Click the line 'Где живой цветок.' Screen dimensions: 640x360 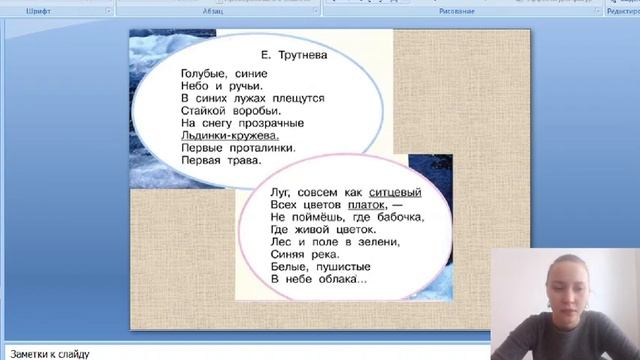[x=323, y=229]
